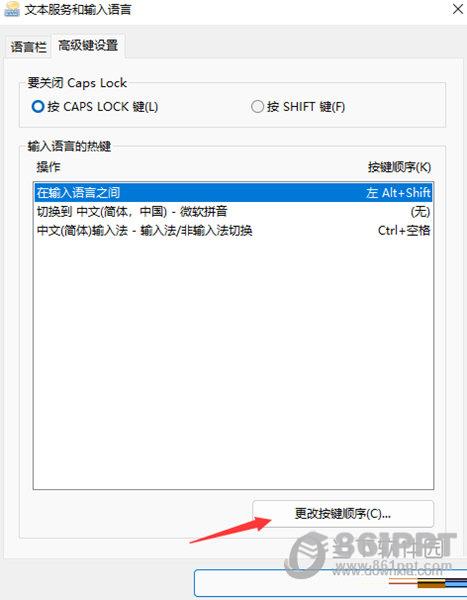Click the empty area of the hotkey list
467x600 pixels.
coord(234,364)
